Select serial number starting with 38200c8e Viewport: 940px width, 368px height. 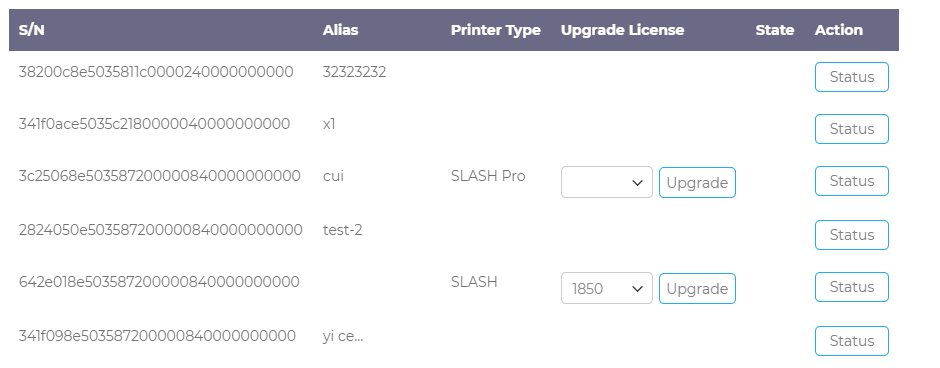156,72
